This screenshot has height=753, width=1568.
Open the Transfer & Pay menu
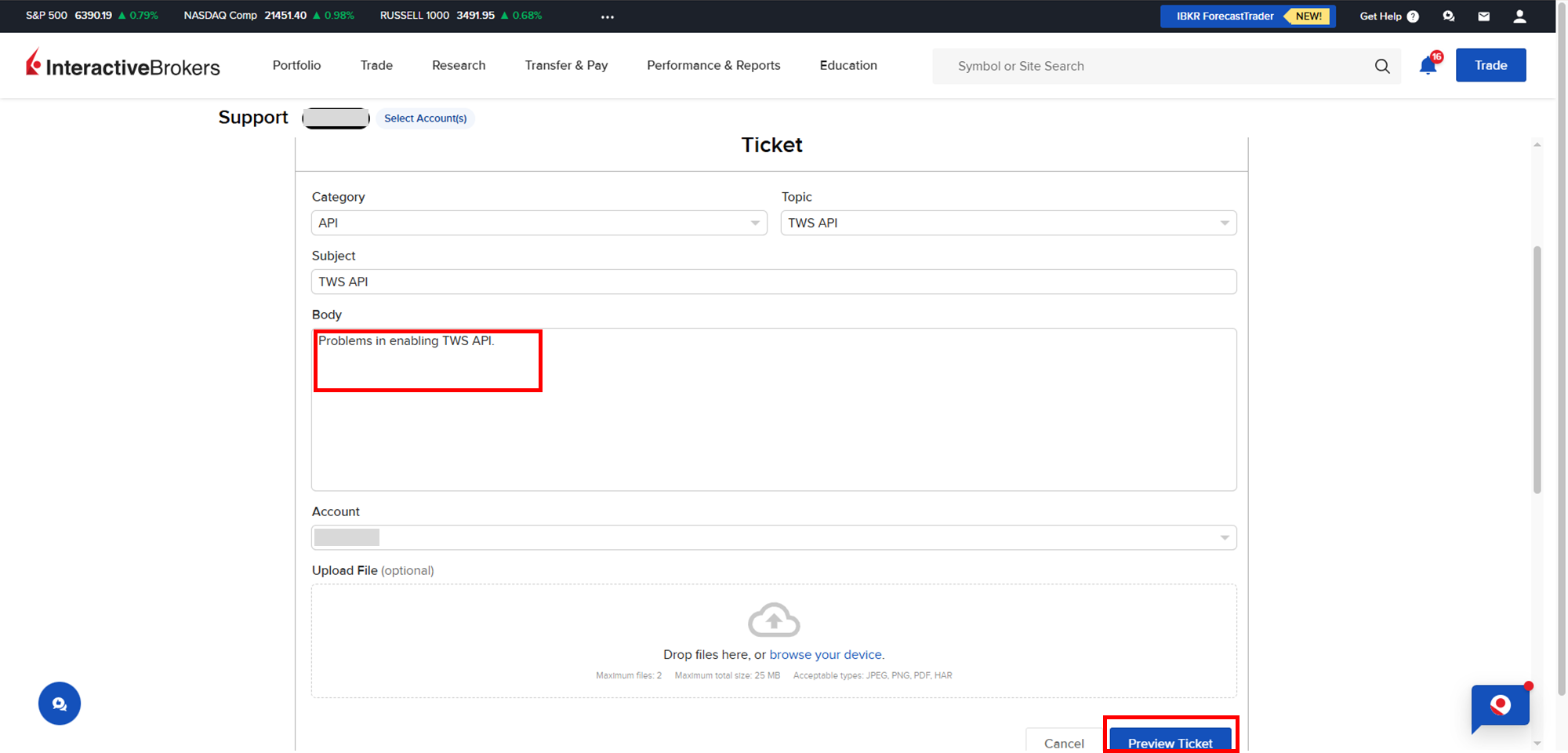point(566,65)
